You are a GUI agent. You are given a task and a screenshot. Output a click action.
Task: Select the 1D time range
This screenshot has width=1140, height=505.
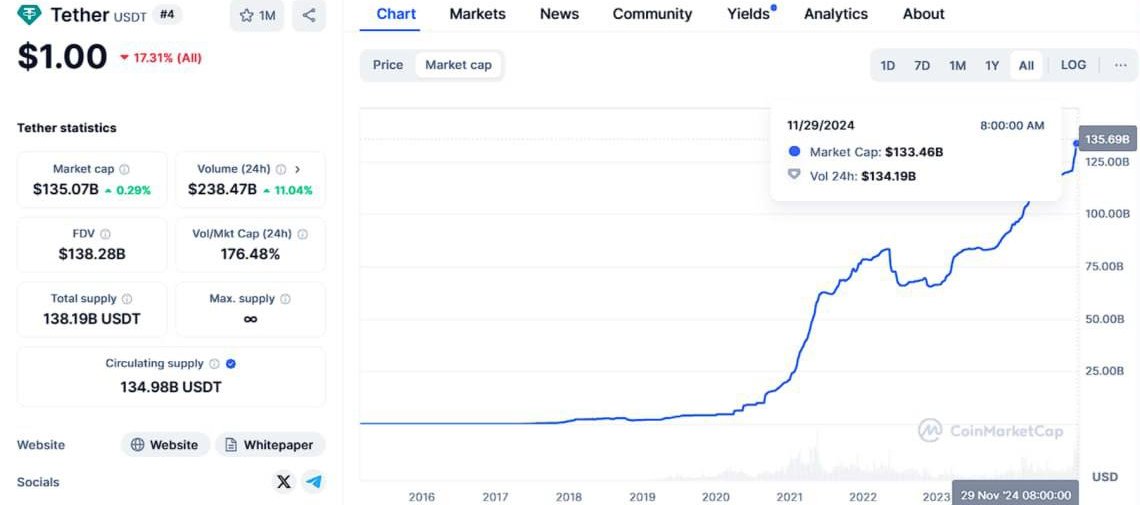coord(888,65)
